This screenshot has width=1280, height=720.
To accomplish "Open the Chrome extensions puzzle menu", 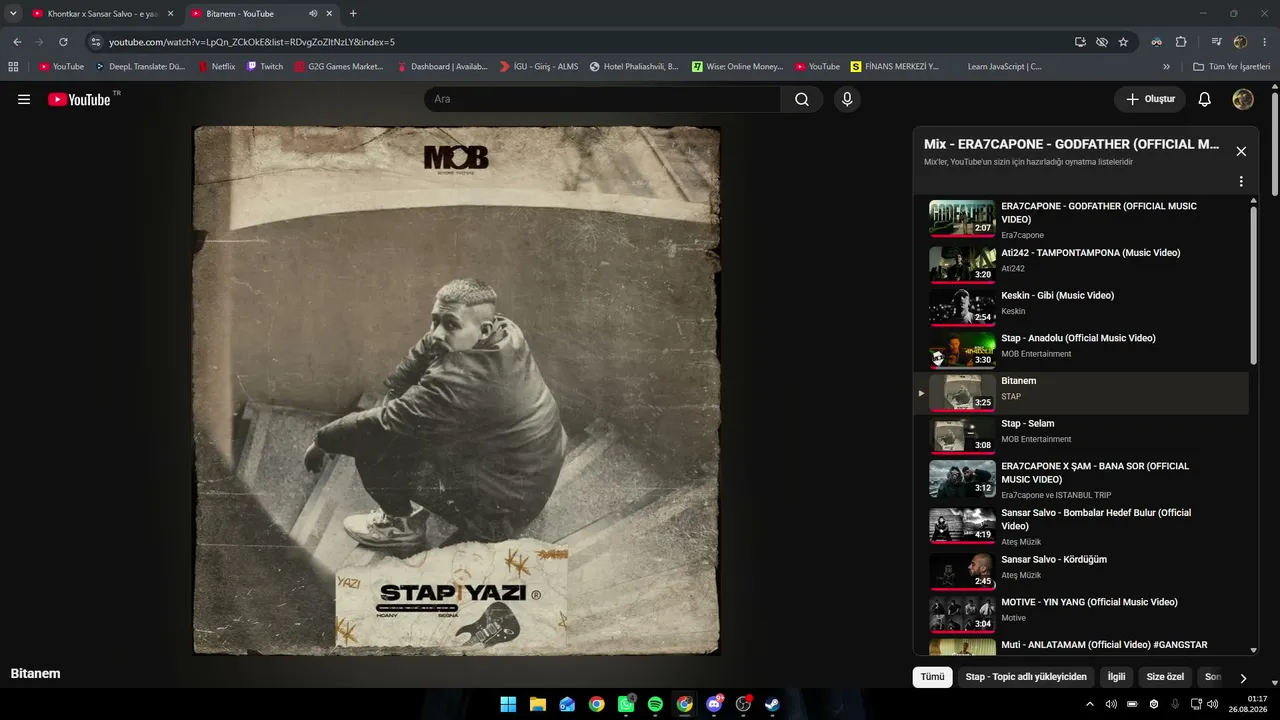I will point(1181,42).
